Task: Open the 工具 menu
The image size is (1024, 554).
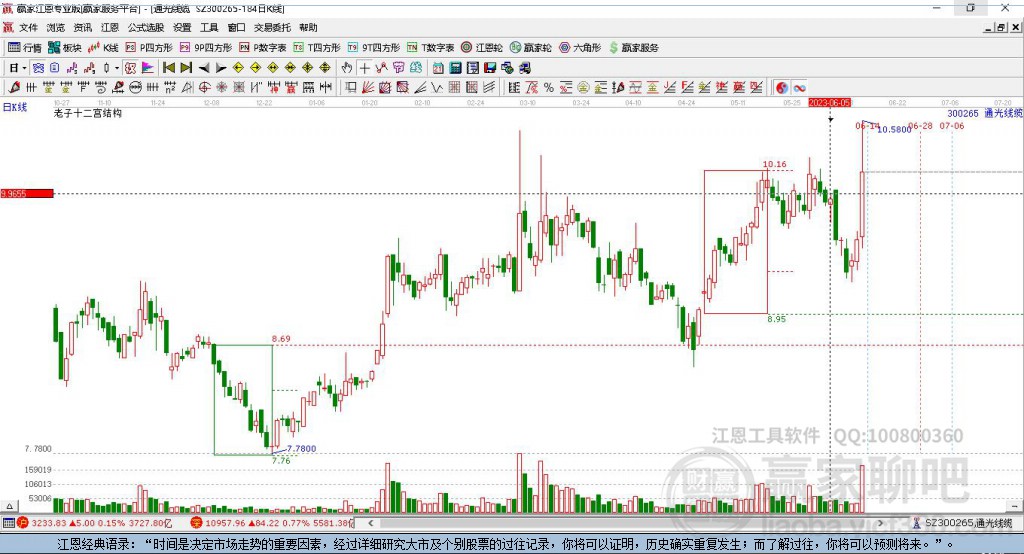Action: [x=209, y=27]
